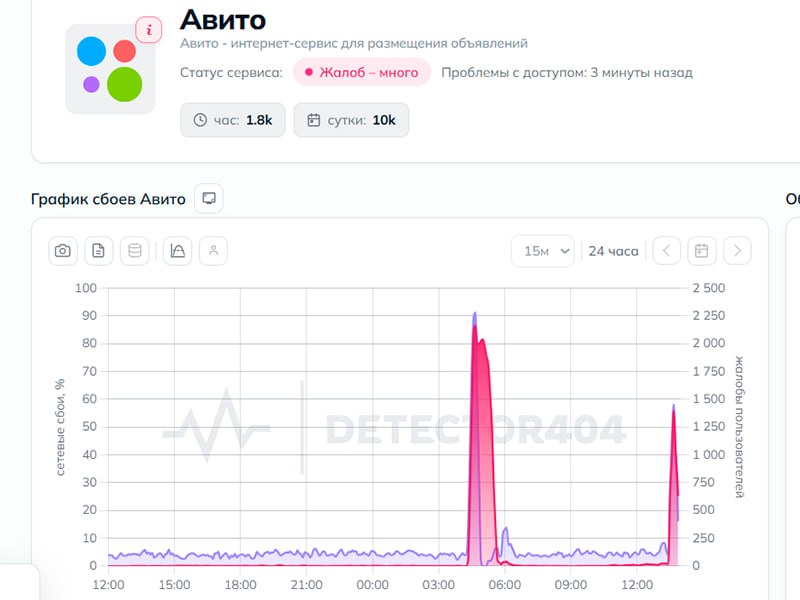The image size is (800, 600).
Task: Click the Жалоб – много status badge
Action: 362,72
